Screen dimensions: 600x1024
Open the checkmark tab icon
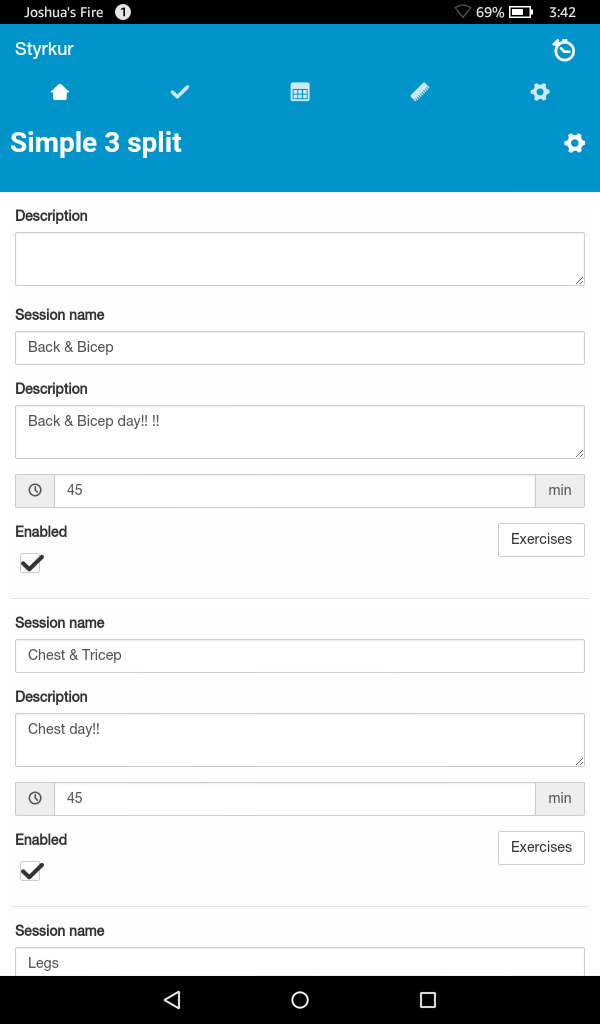(180, 92)
